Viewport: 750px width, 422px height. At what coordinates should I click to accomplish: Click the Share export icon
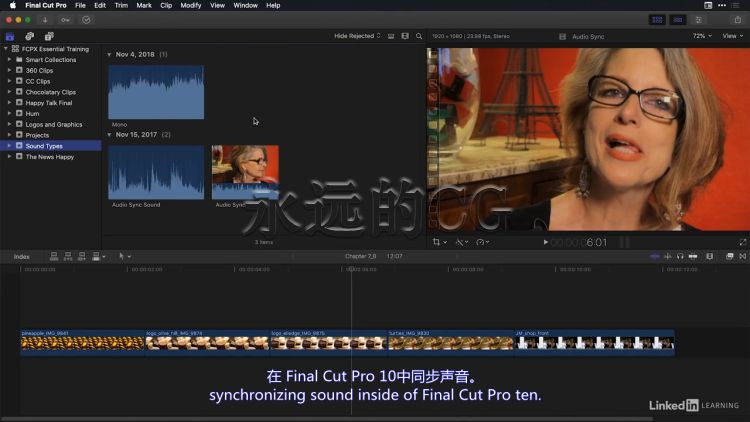(x=738, y=20)
